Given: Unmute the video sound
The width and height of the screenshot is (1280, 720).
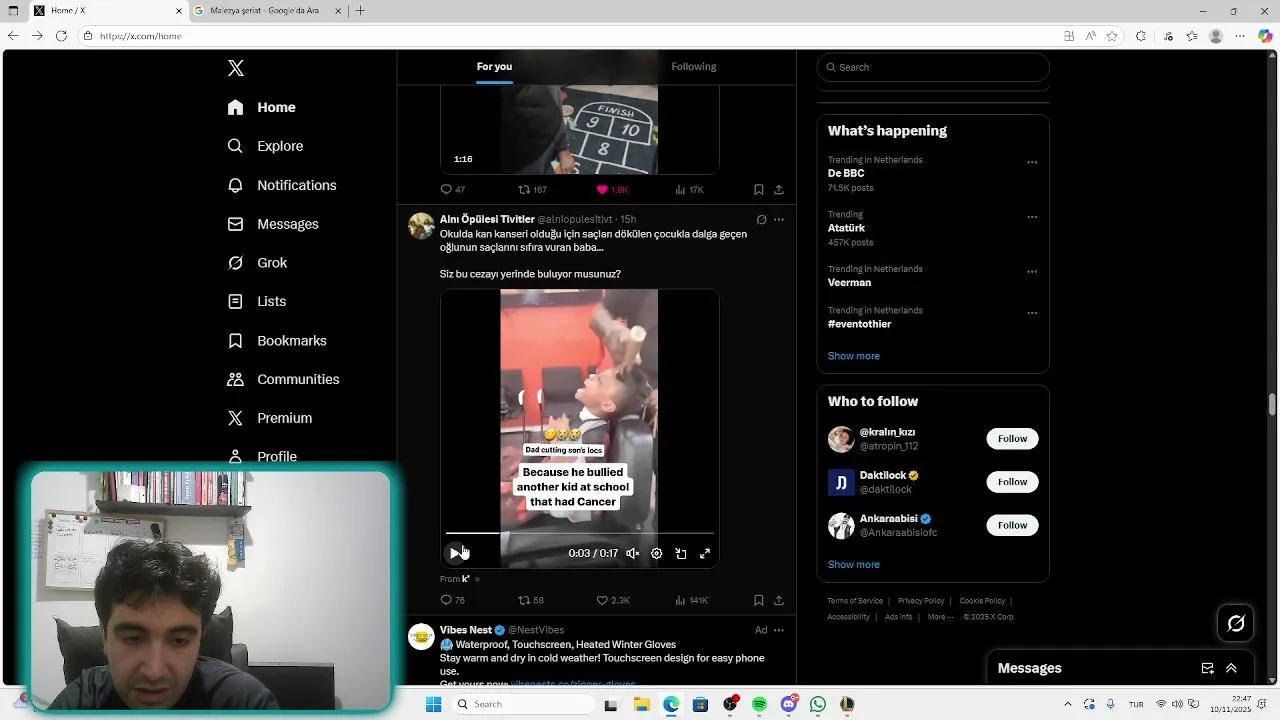Looking at the screenshot, I should [x=633, y=553].
